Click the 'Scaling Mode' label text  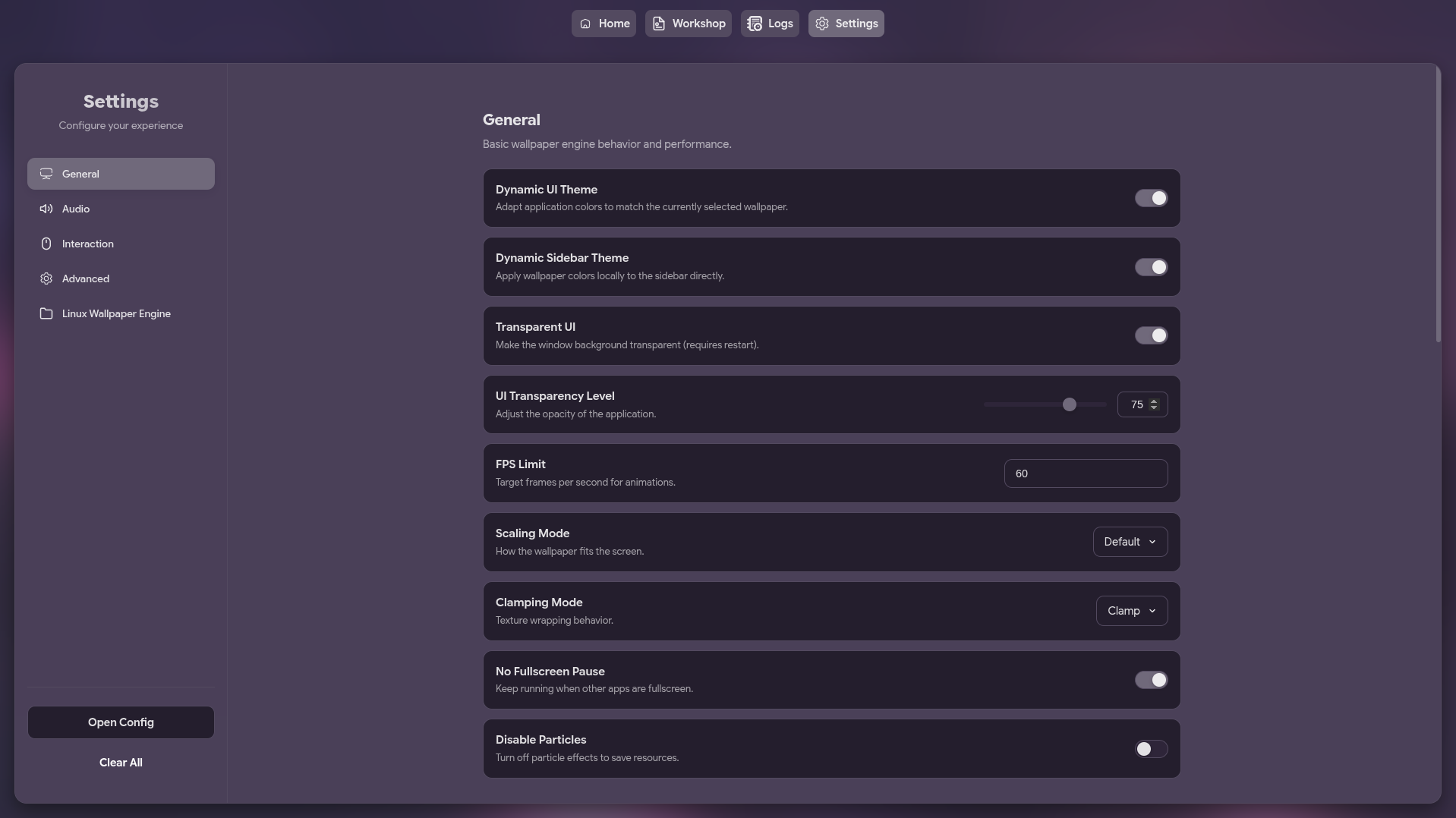(x=532, y=533)
